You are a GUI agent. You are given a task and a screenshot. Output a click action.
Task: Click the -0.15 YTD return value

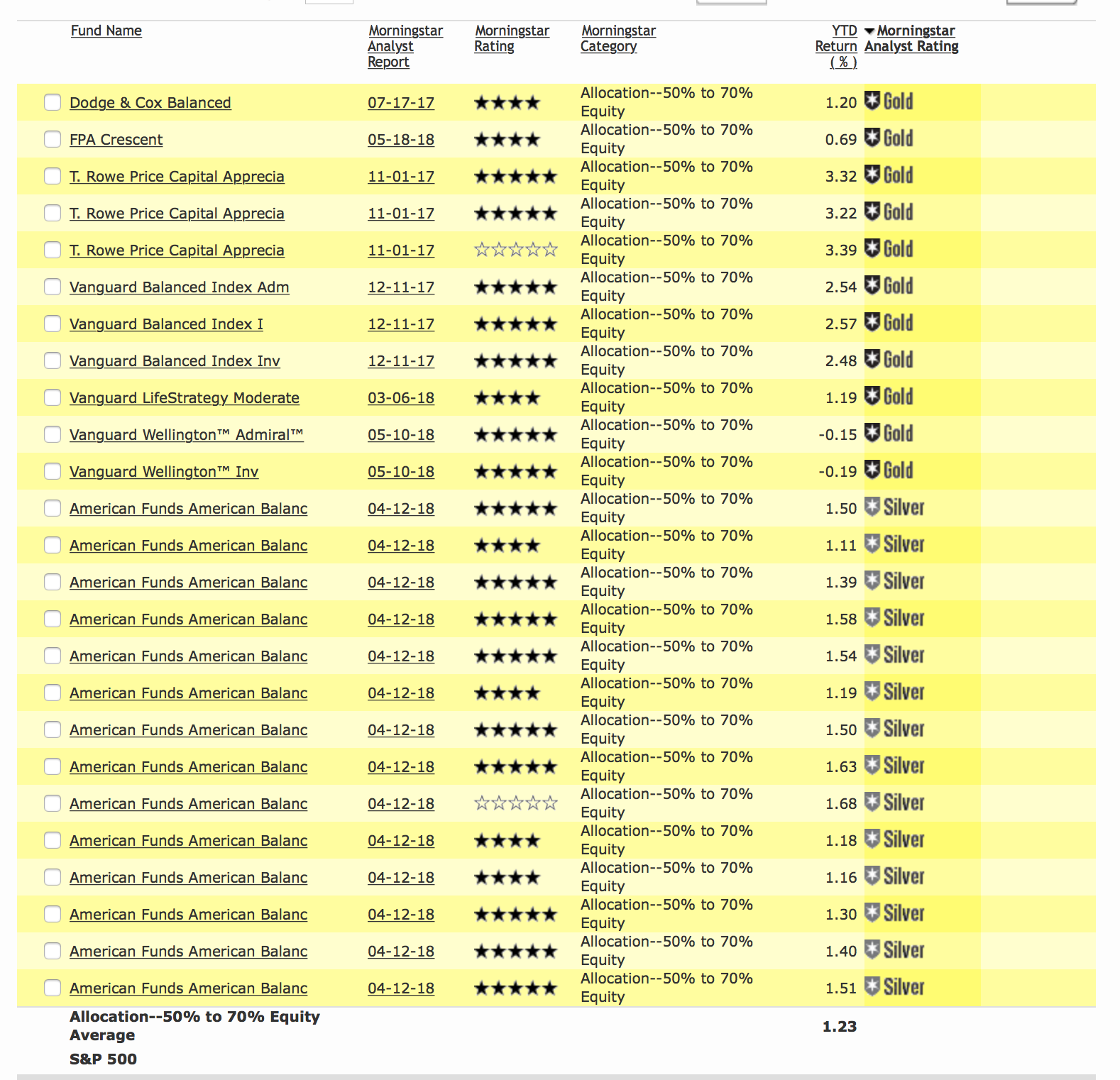[x=838, y=434]
